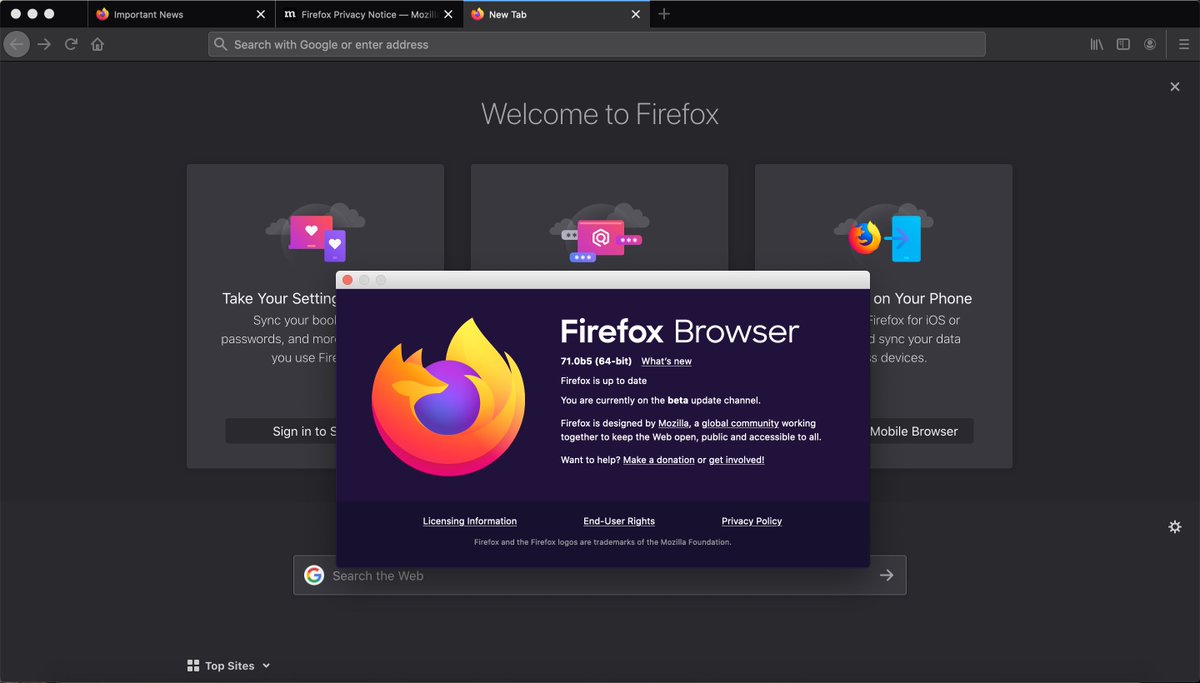Screen dimensions: 1200x683
Task: Click version text 71.0b5 (64-bit)
Action: pyautogui.click(x=596, y=361)
